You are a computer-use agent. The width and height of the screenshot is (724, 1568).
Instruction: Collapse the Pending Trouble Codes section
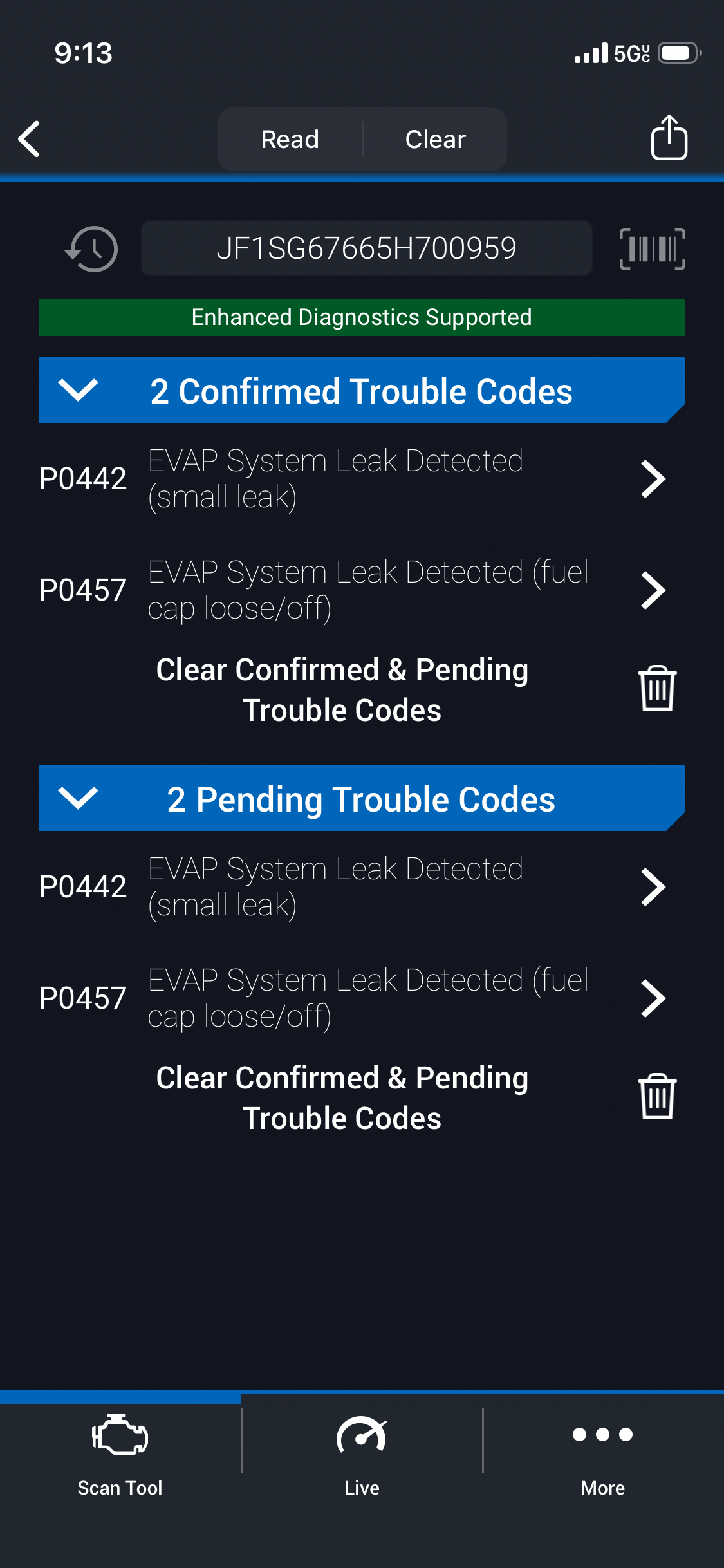[78, 798]
